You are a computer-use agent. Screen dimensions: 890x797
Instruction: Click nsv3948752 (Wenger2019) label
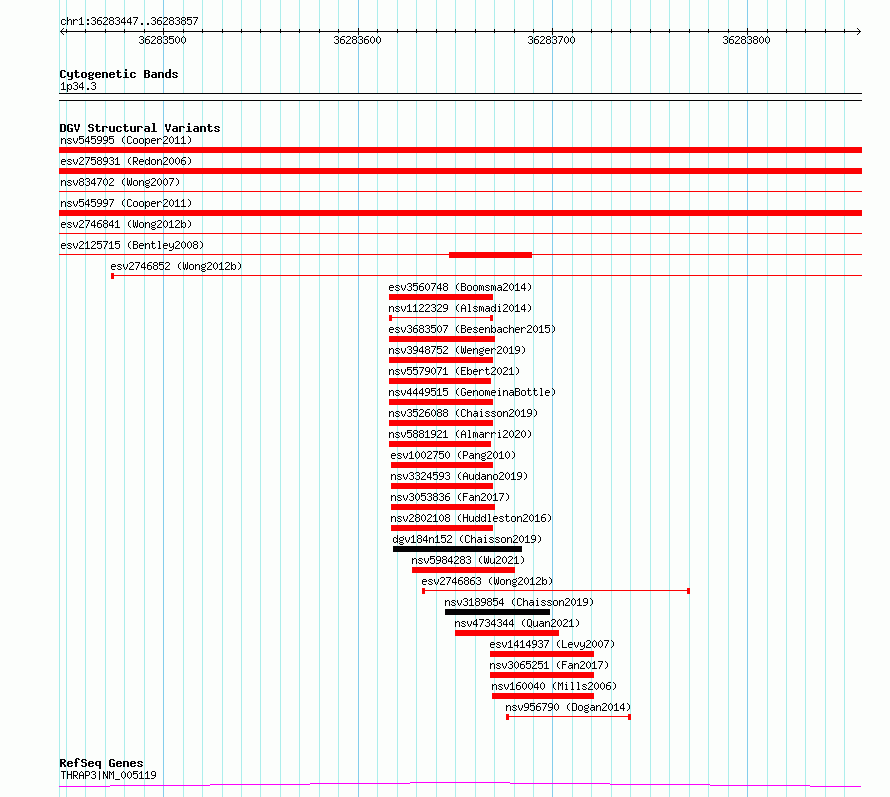tap(457, 350)
